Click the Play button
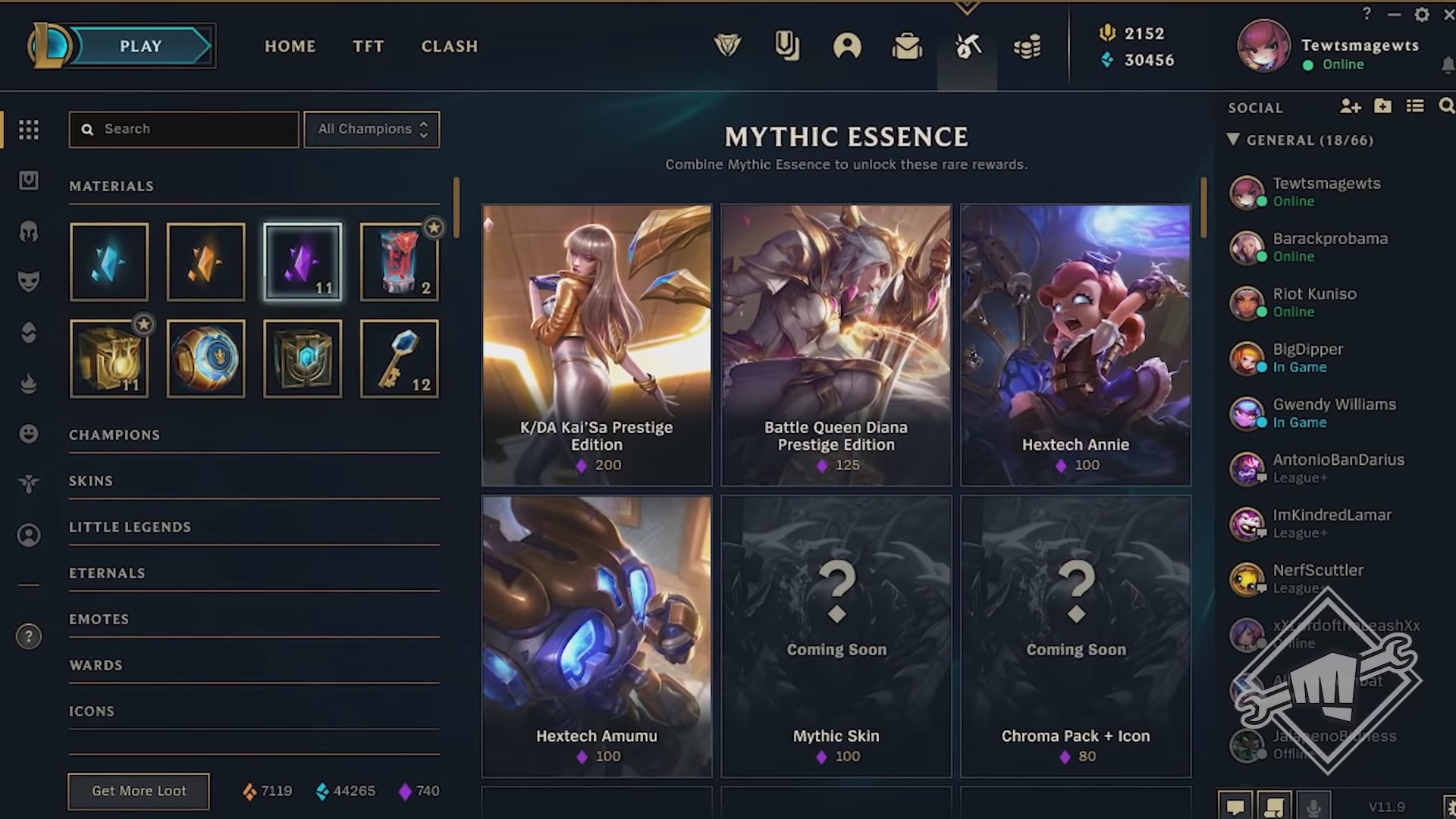Viewport: 1456px width, 819px height. 141,46
